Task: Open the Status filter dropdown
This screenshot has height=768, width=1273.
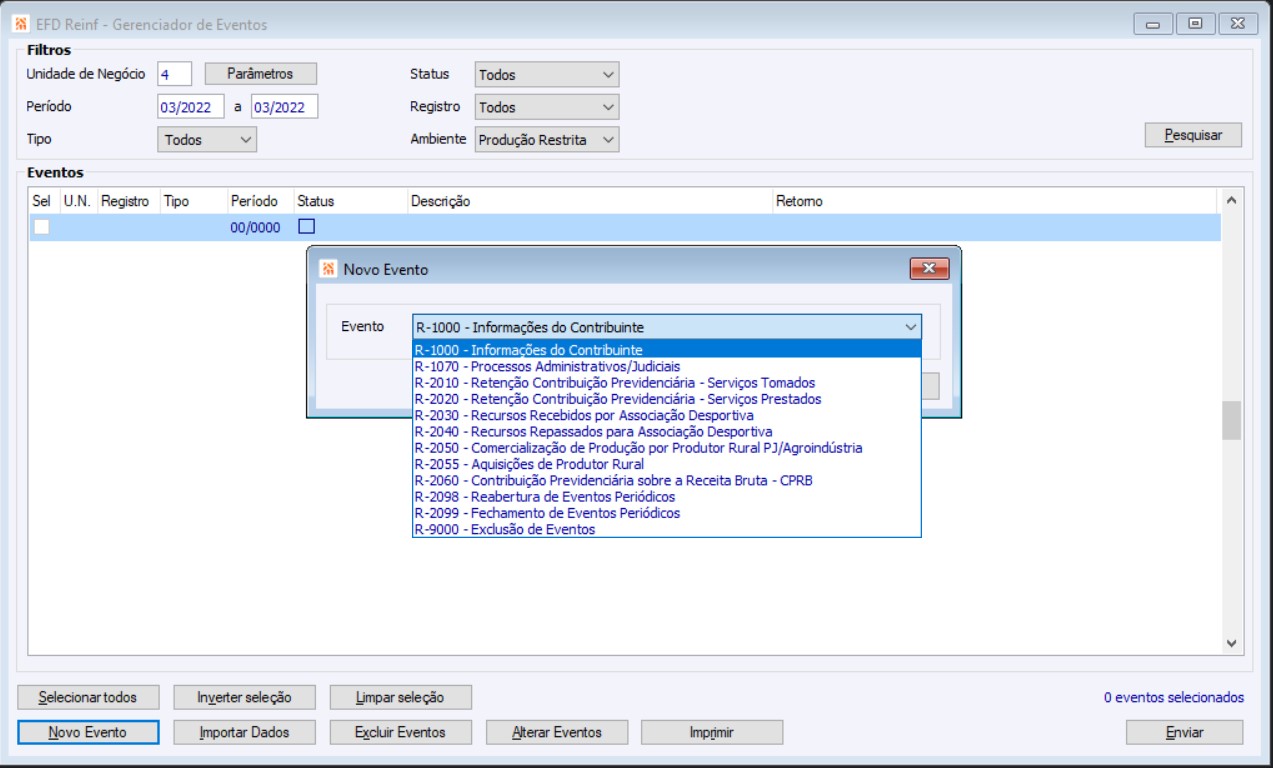Action: click(x=547, y=74)
